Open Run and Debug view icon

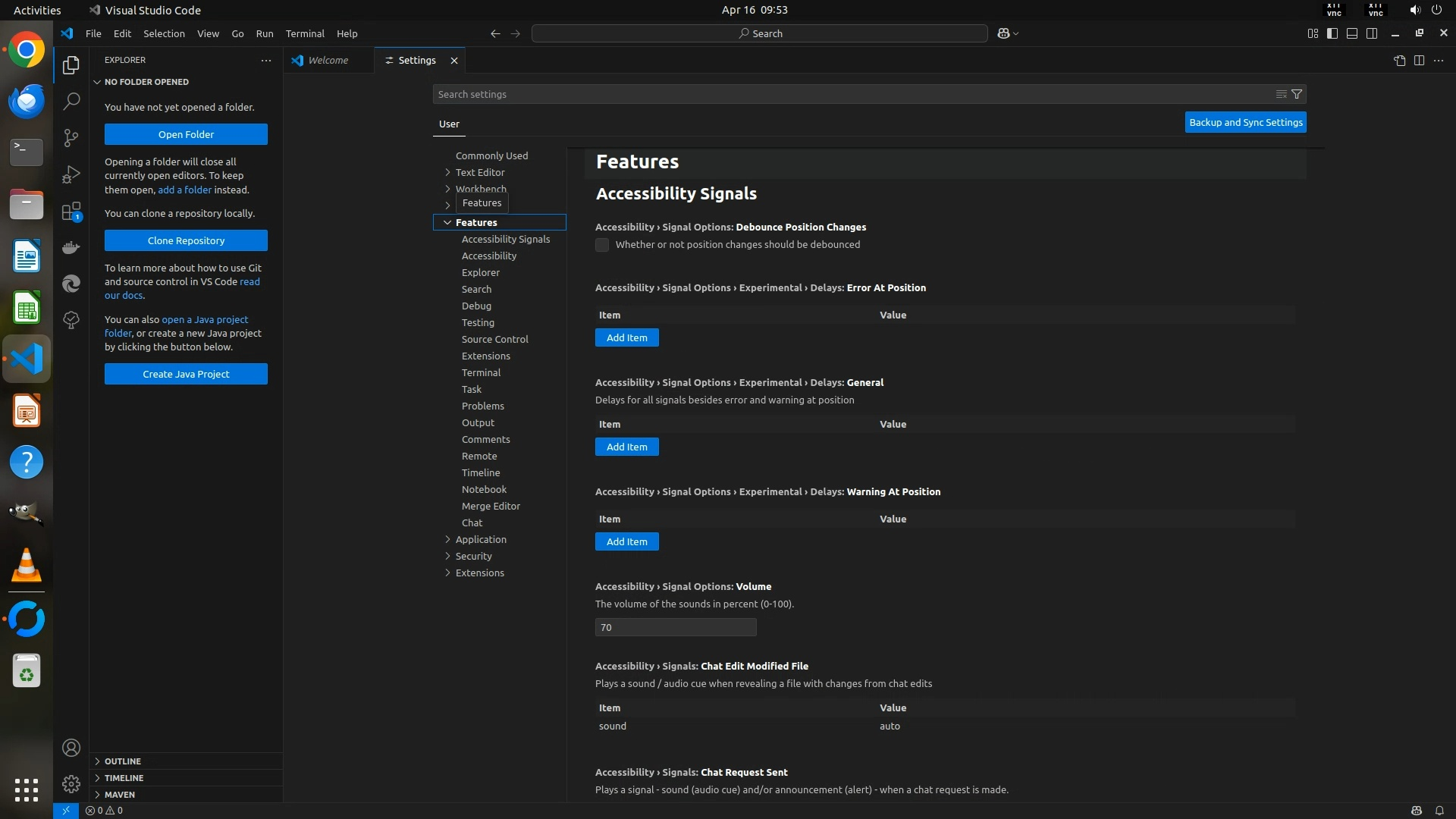[71, 174]
